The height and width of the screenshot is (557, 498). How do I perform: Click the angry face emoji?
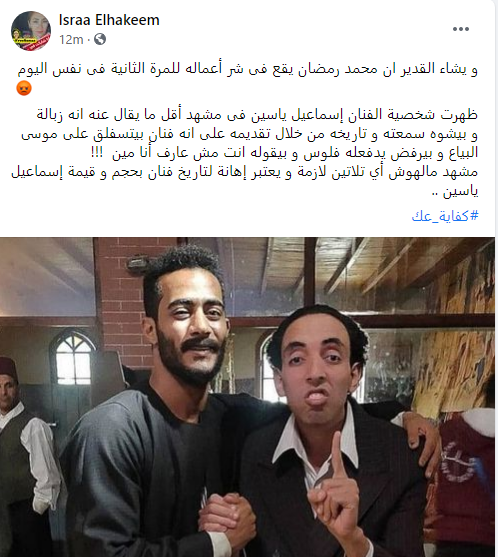click(x=24, y=88)
